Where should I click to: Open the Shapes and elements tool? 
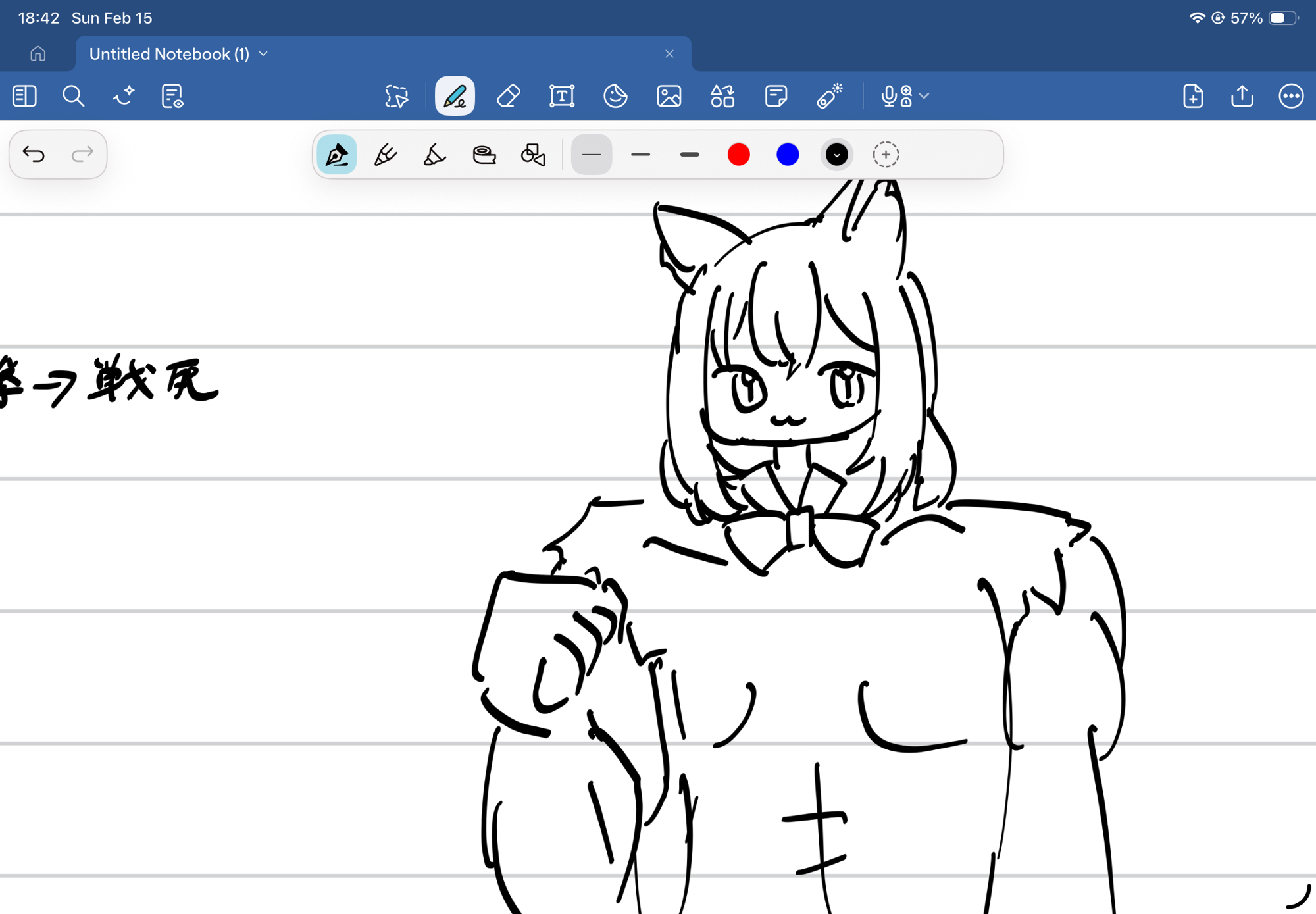pyautogui.click(x=722, y=96)
